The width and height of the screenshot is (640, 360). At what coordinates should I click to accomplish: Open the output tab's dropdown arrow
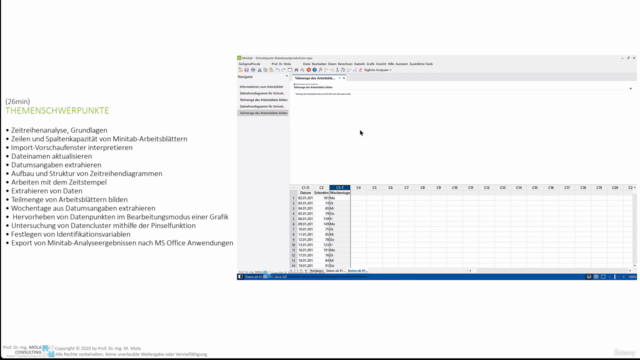click(x=340, y=78)
